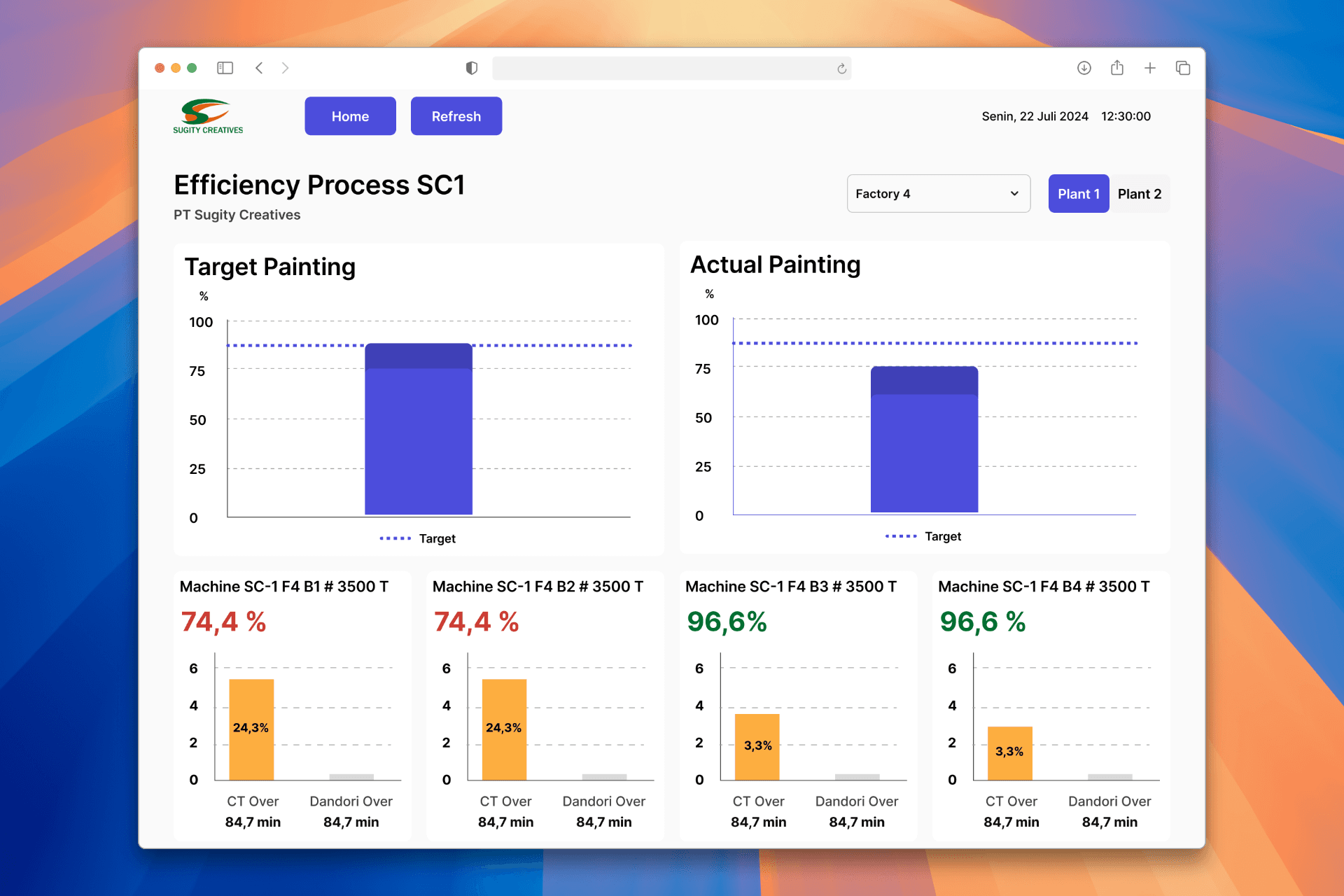Click the Factory dropdown chevron arrow
Viewport: 1344px width, 896px height.
click(x=1014, y=194)
